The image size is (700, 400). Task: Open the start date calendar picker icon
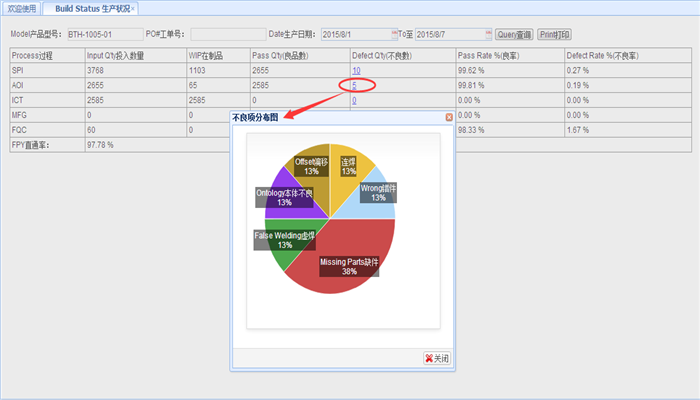click(394, 34)
